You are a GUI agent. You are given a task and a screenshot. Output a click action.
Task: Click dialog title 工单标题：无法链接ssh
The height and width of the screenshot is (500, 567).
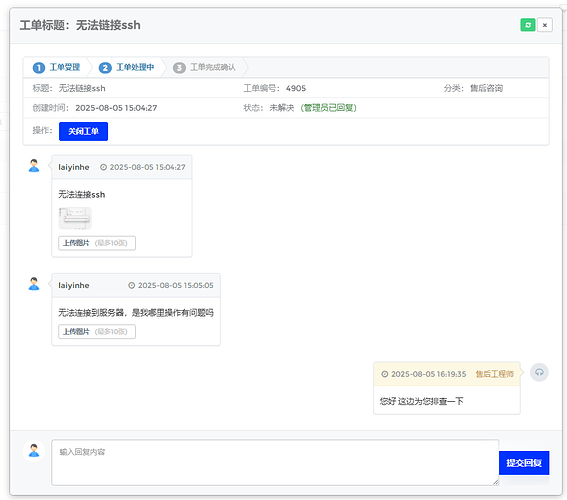[80, 25]
